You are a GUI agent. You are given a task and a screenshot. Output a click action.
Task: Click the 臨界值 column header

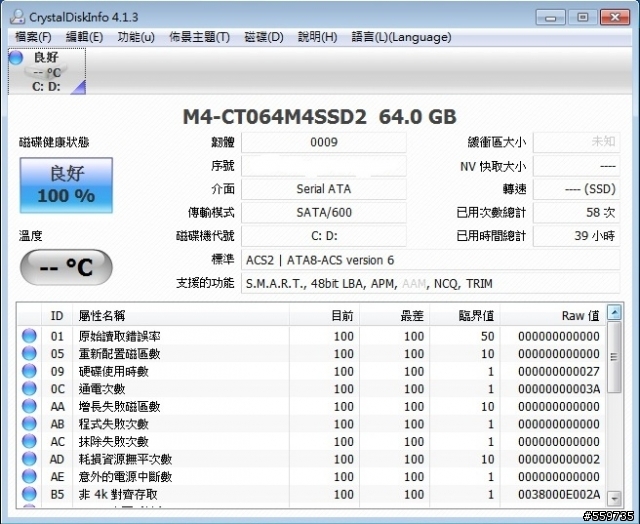(465, 315)
